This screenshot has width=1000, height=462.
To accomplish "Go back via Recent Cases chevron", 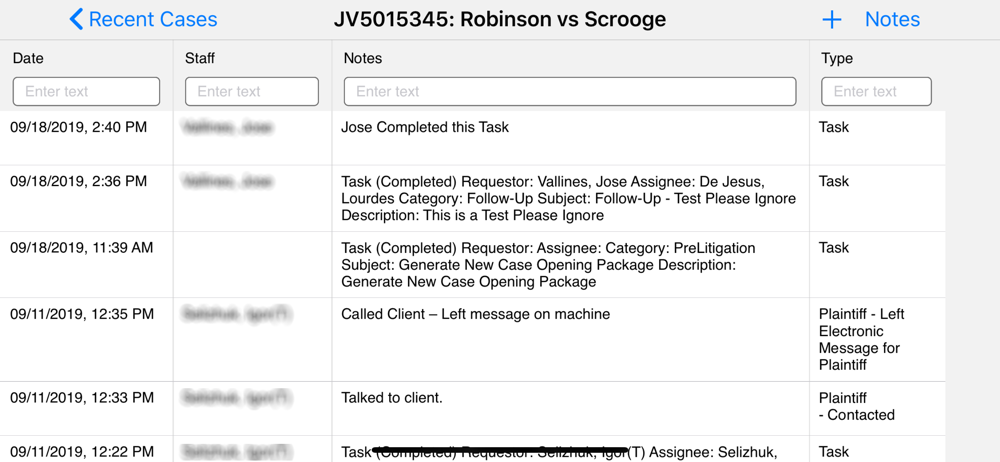I will 76,19.
